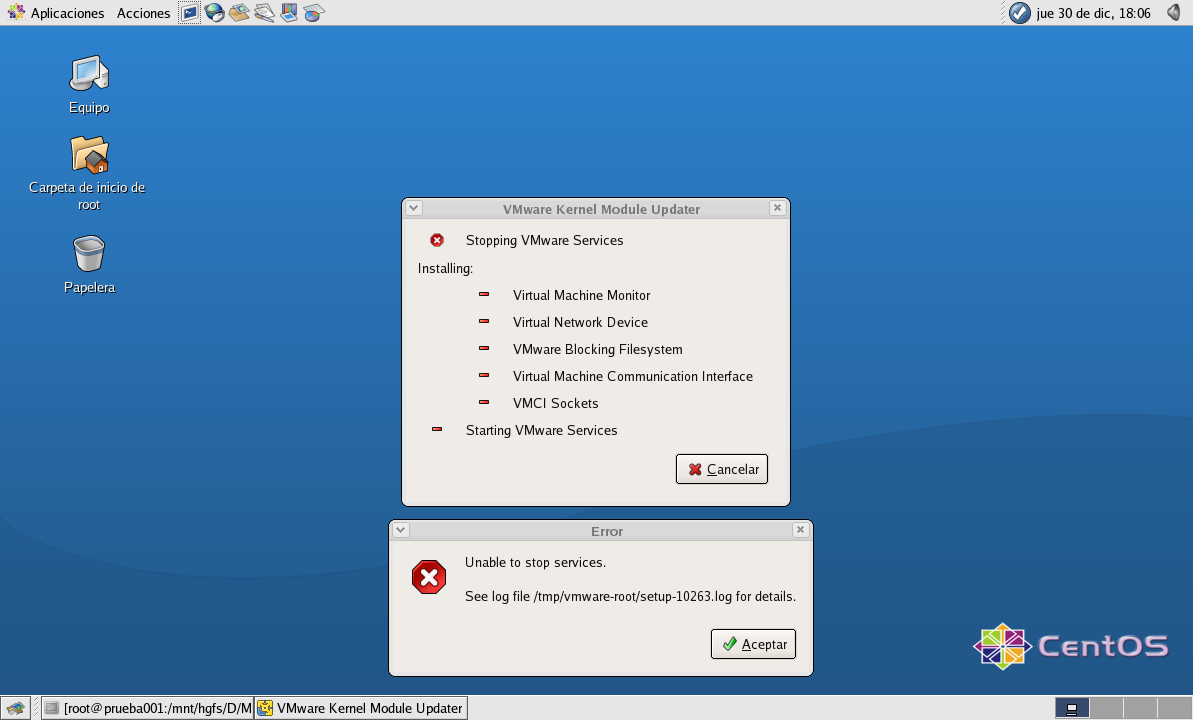Viewport: 1193px width, 720px height.
Task: Launch the web browser globe icon
Action: pos(215,12)
